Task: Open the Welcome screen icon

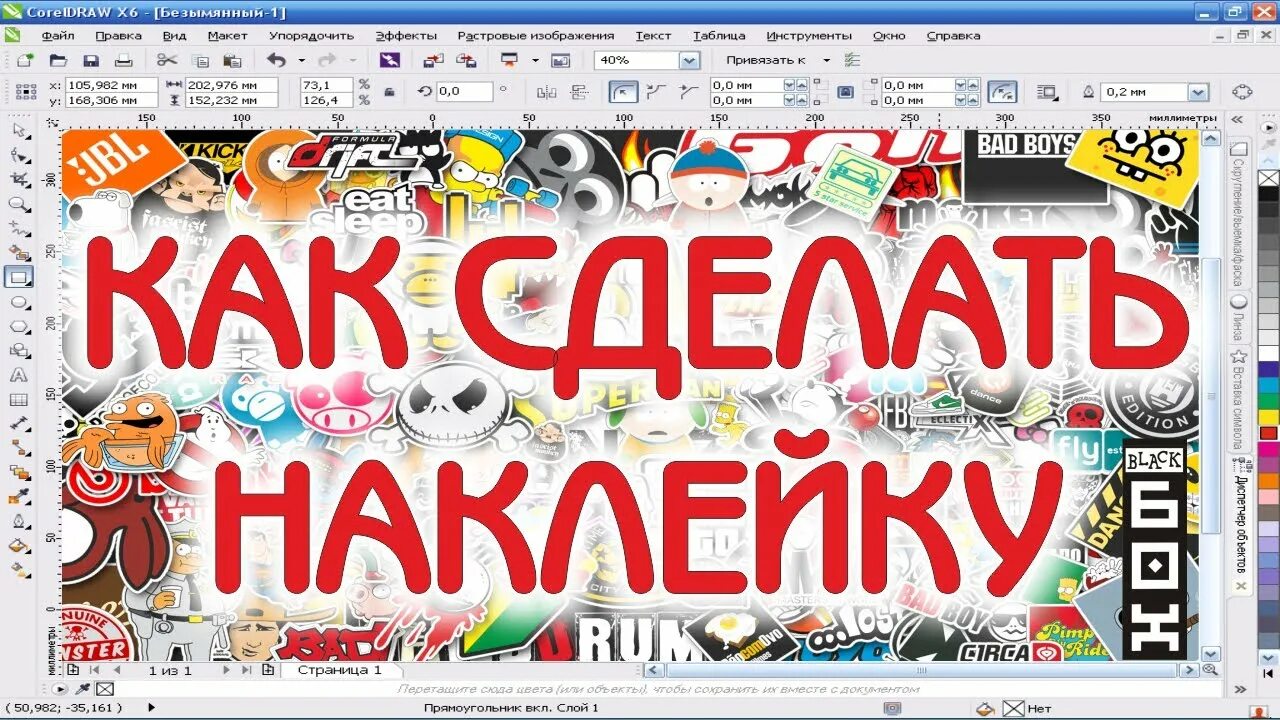Action: 560,60
